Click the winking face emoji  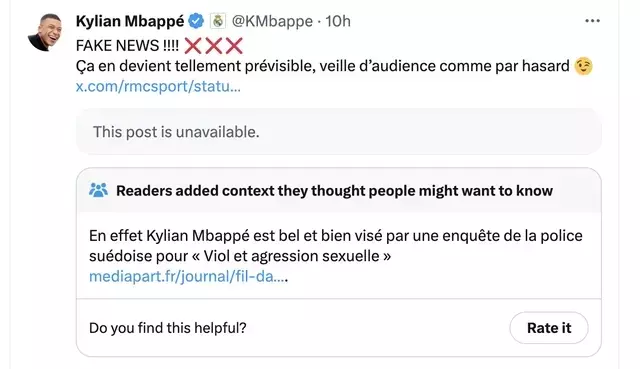tap(583, 66)
